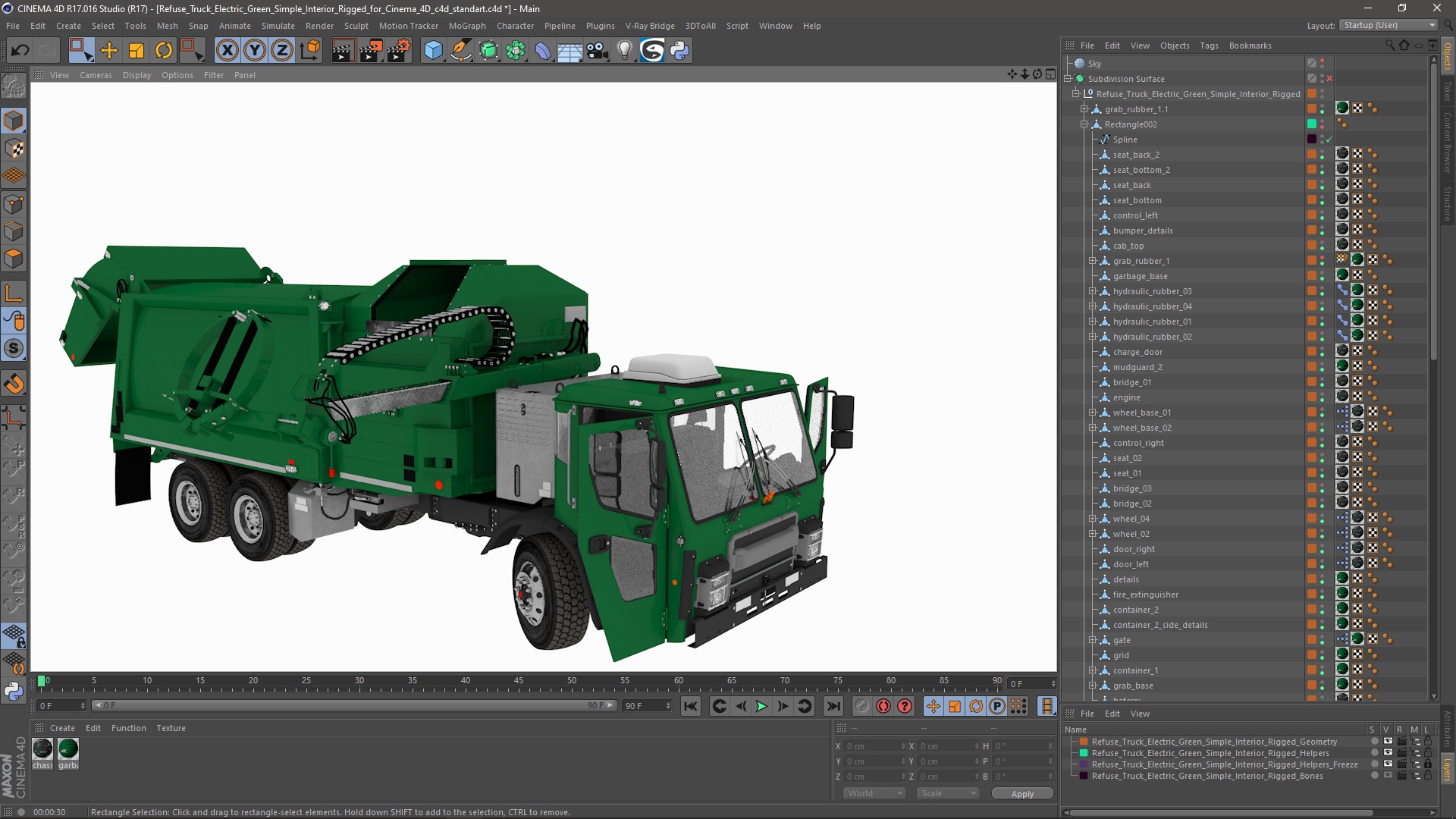Open the MoGraph menu

click(x=466, y=26)
